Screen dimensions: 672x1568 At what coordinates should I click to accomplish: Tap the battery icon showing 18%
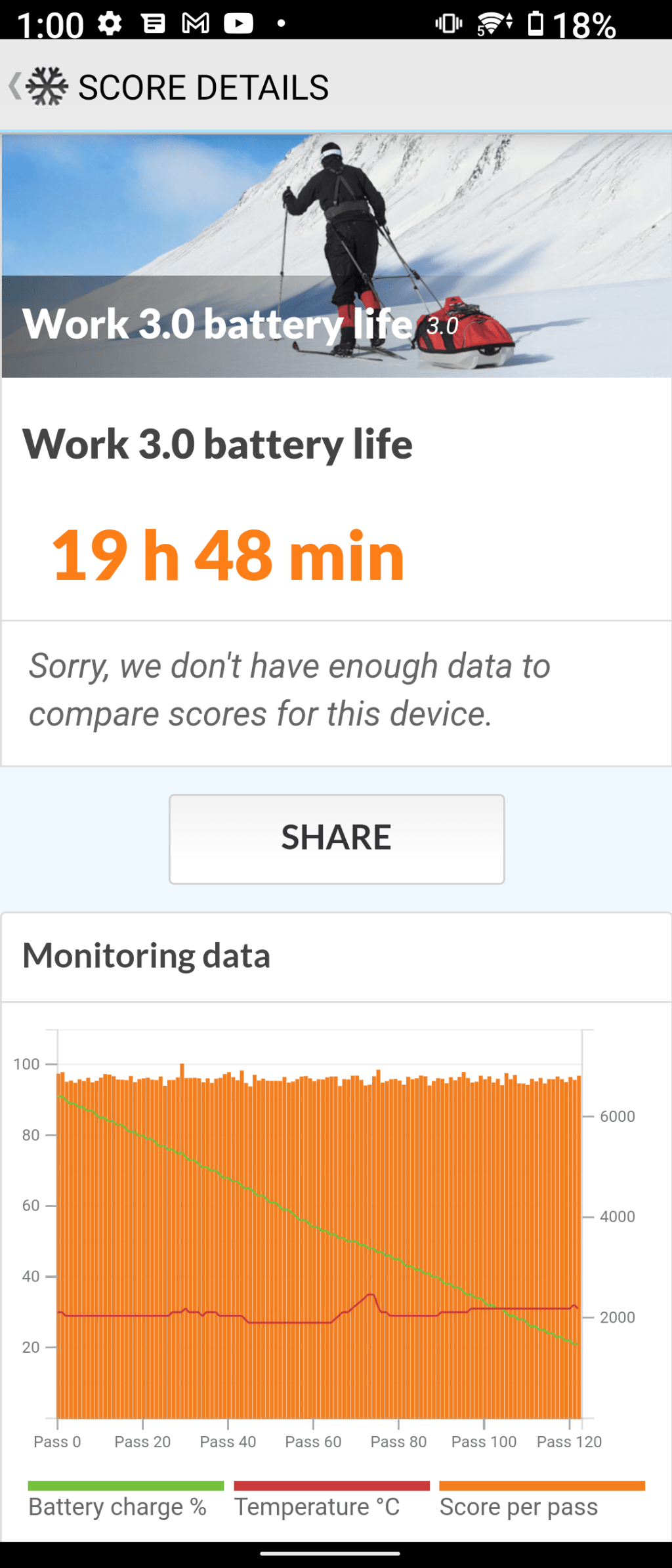(536, 24)
